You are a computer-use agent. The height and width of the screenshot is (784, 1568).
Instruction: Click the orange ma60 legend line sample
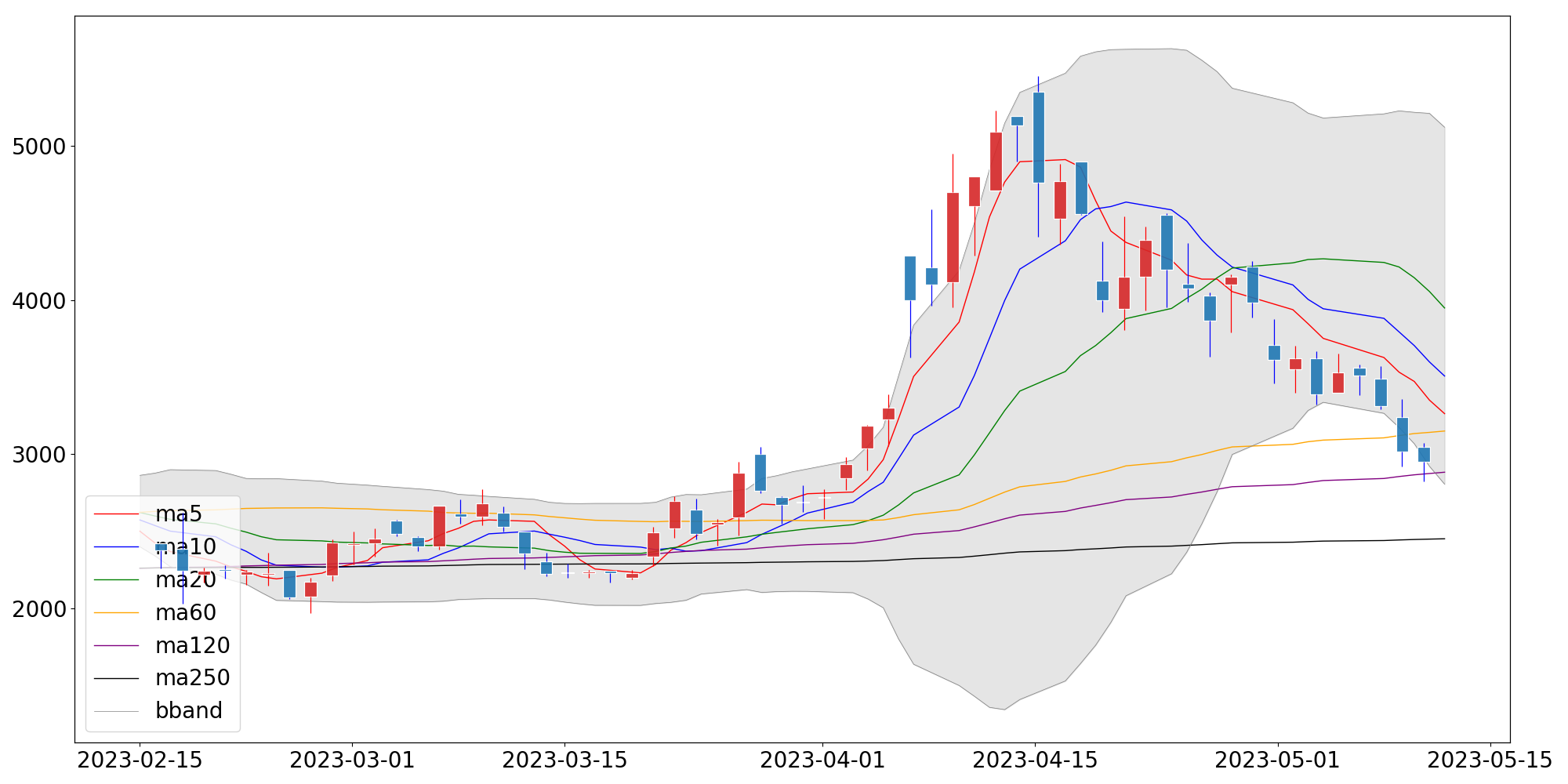[x=116, y=612]
